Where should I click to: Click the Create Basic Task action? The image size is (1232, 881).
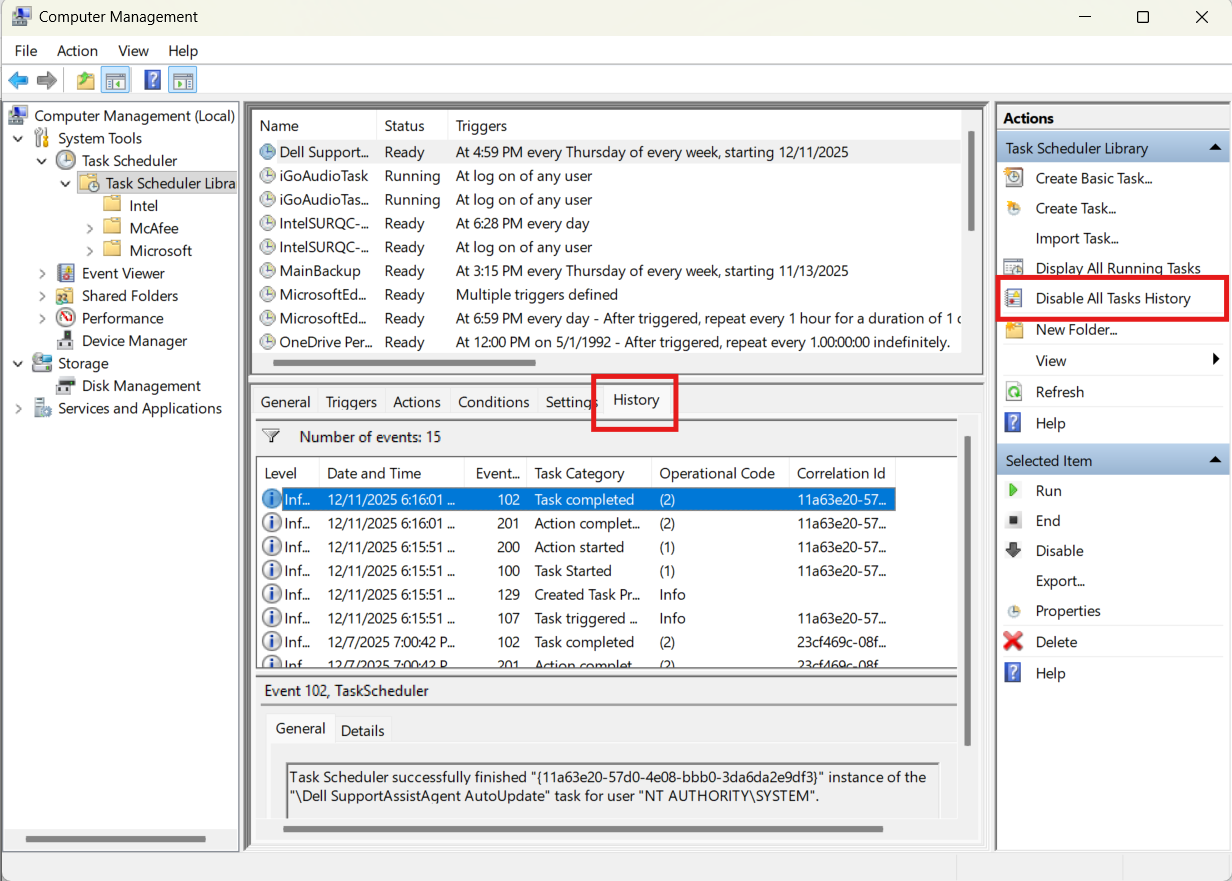click(1094, 178)
